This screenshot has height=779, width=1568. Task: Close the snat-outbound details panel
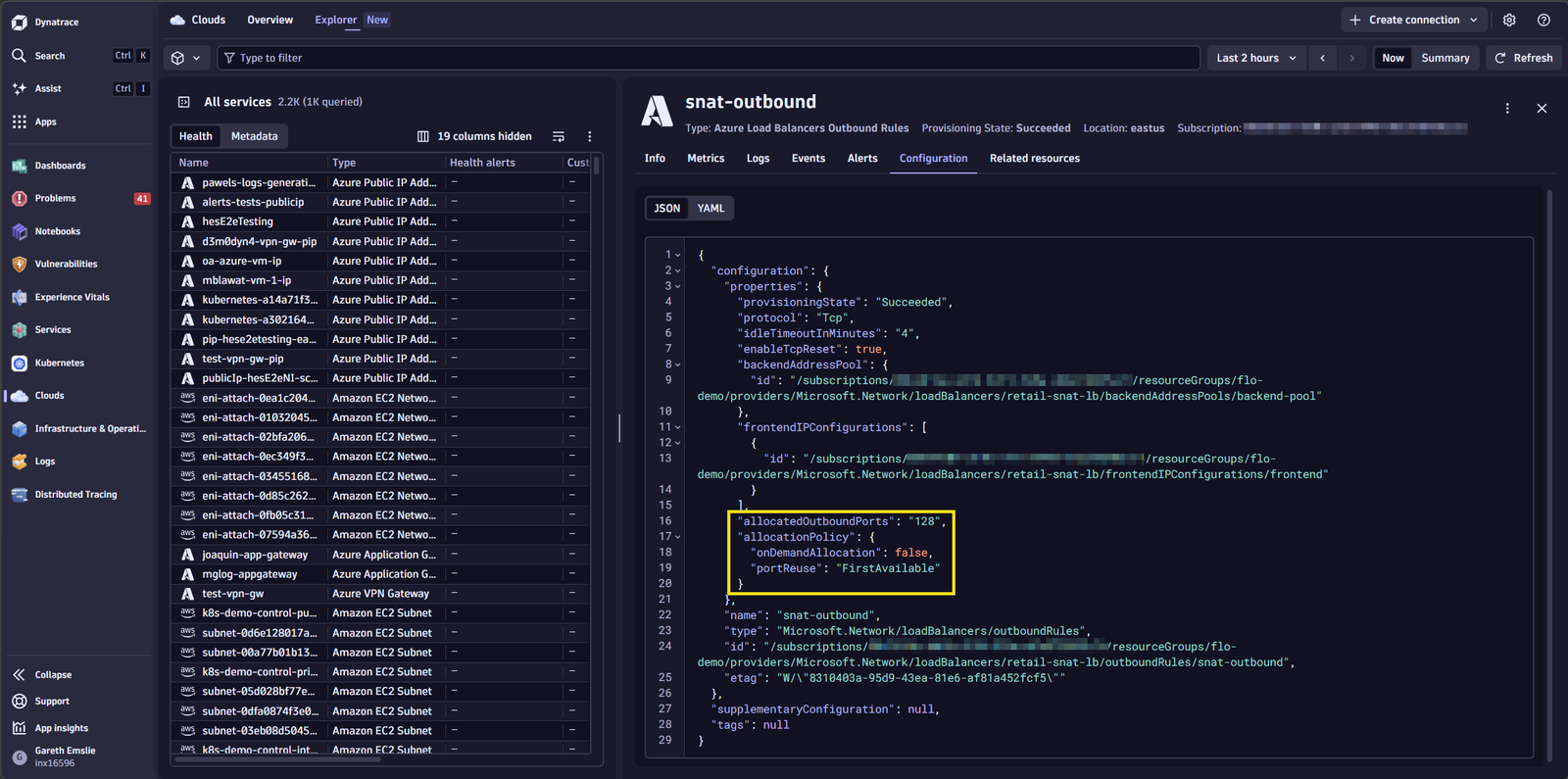[x=1542, y=109]
